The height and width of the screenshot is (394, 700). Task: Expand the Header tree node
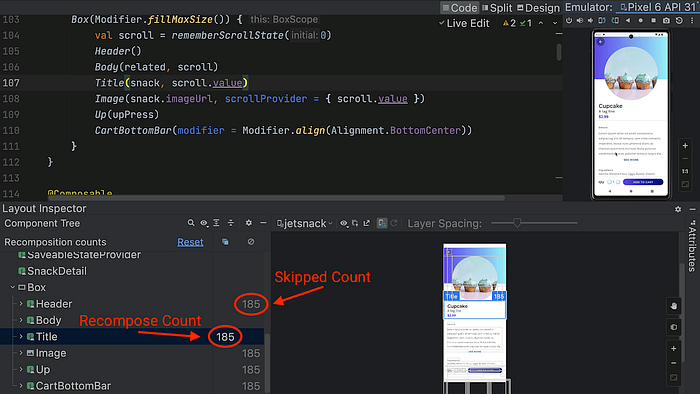click(x=21, y=304)
